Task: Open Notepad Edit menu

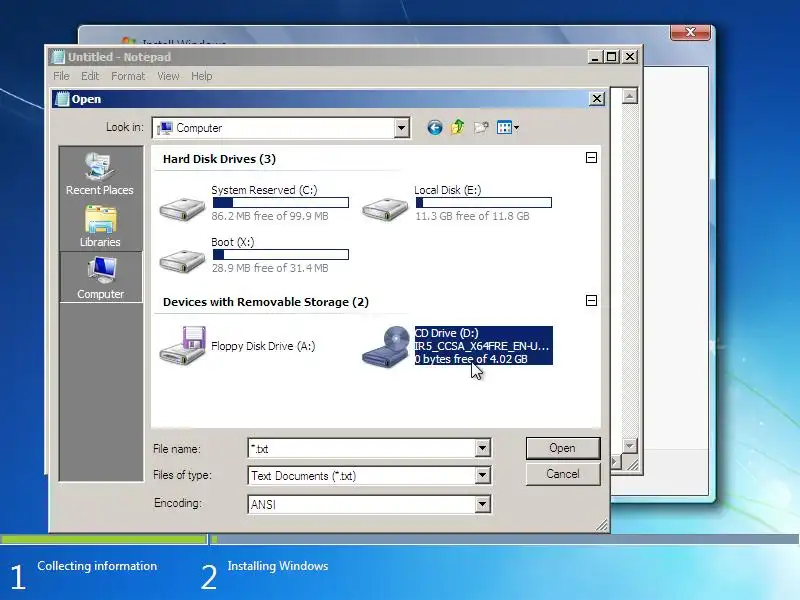Action: 90,76
